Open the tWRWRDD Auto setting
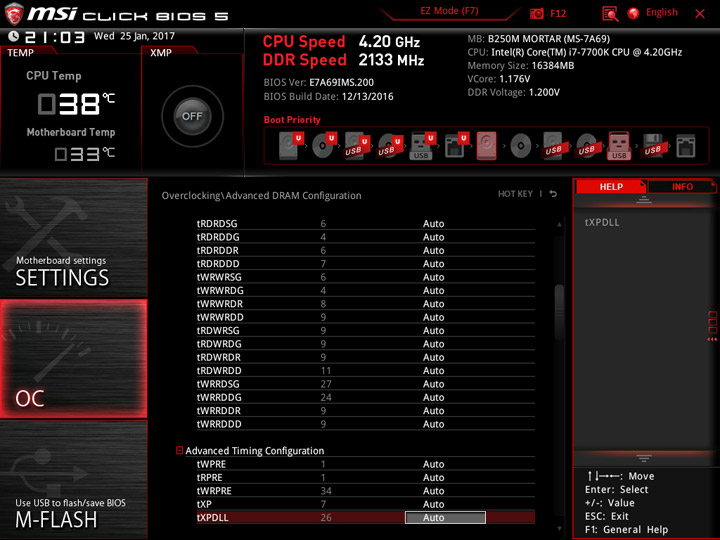Image resolution: width=720 pixels, height=540 pixels. point(433,317)
